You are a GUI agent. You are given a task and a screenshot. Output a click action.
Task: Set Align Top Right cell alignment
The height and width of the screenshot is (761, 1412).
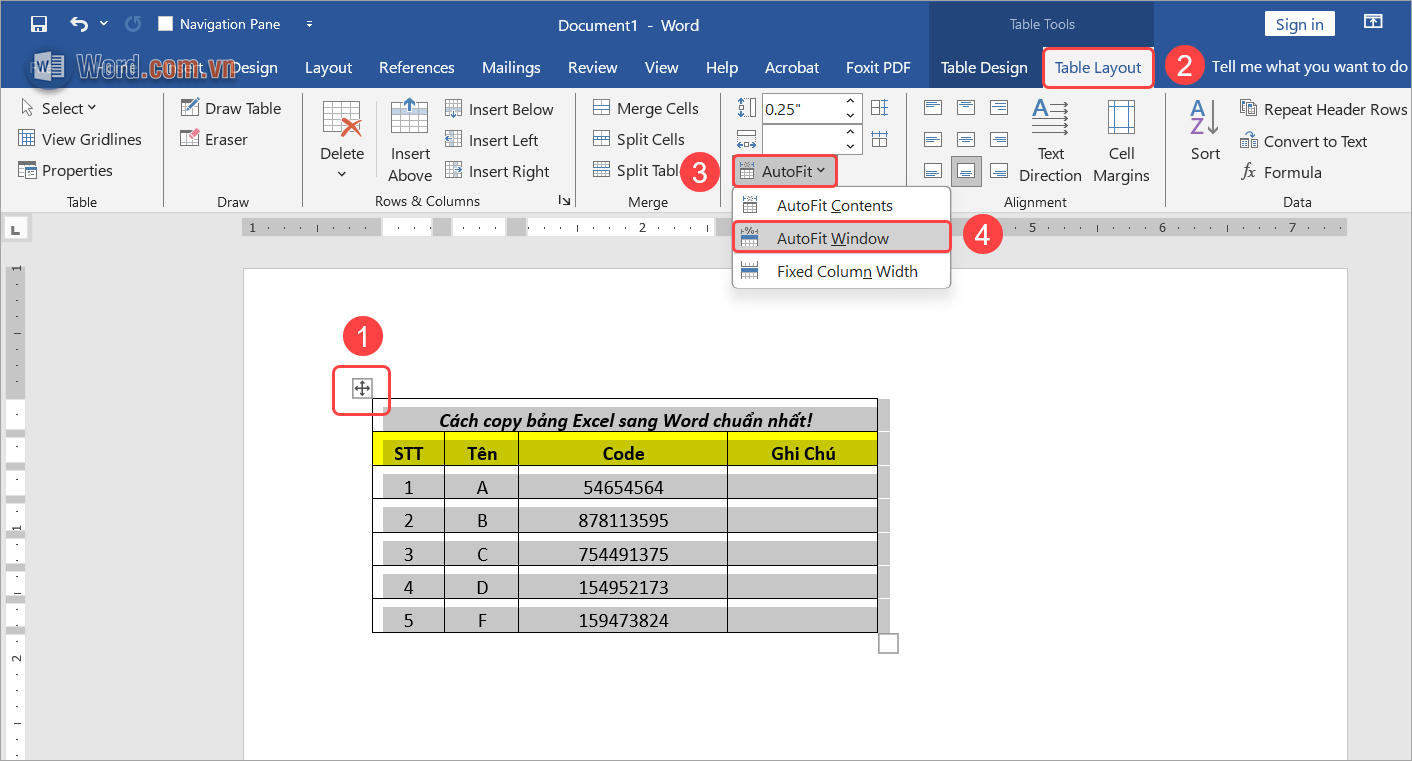pos(998,107)
